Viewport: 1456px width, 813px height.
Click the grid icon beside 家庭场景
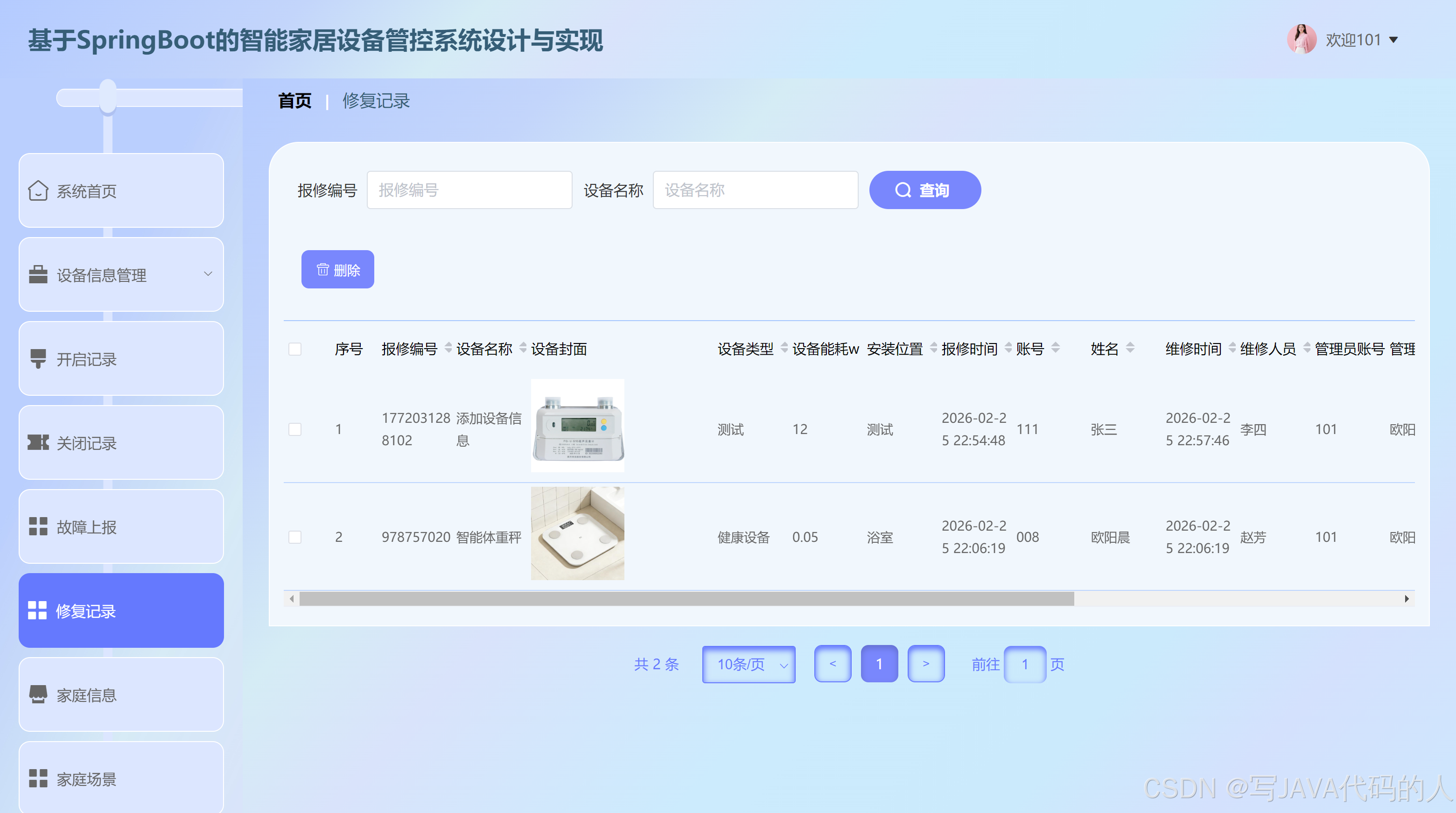click(38, 778)
